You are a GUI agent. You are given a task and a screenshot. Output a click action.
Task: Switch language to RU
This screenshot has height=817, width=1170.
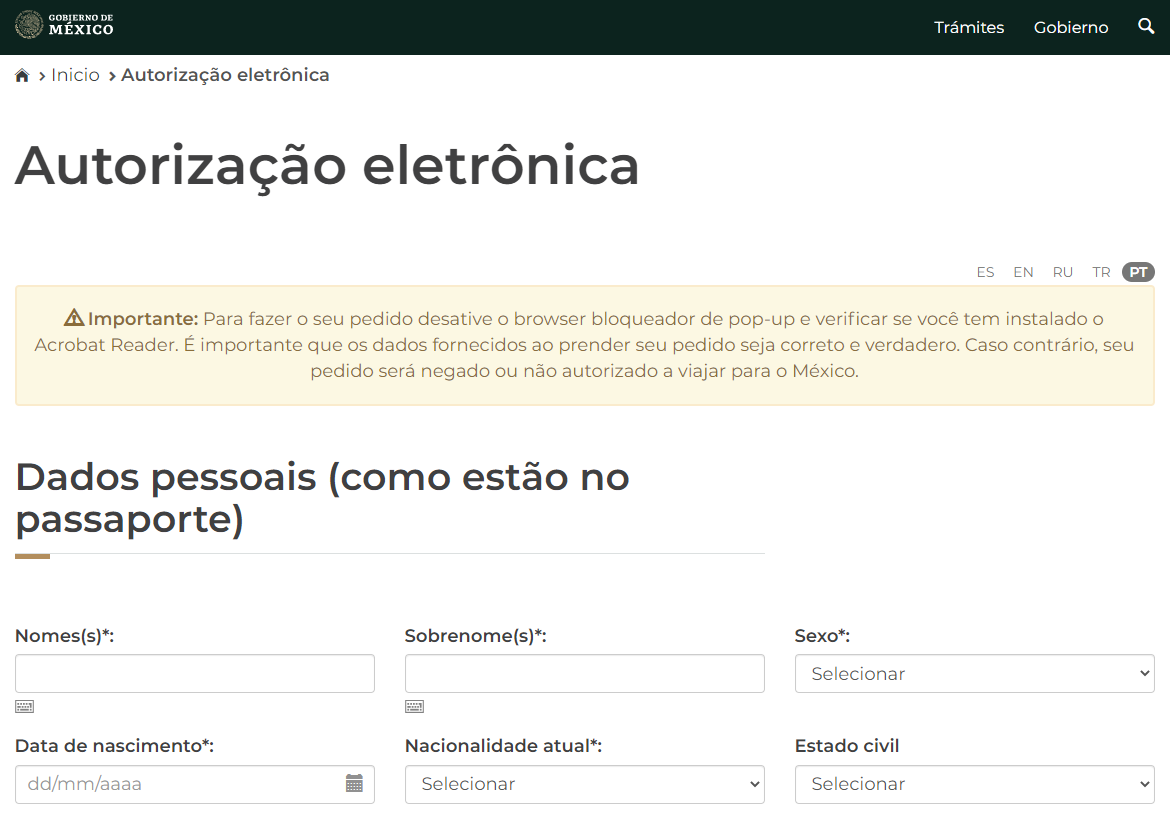tap(1062, 272)
